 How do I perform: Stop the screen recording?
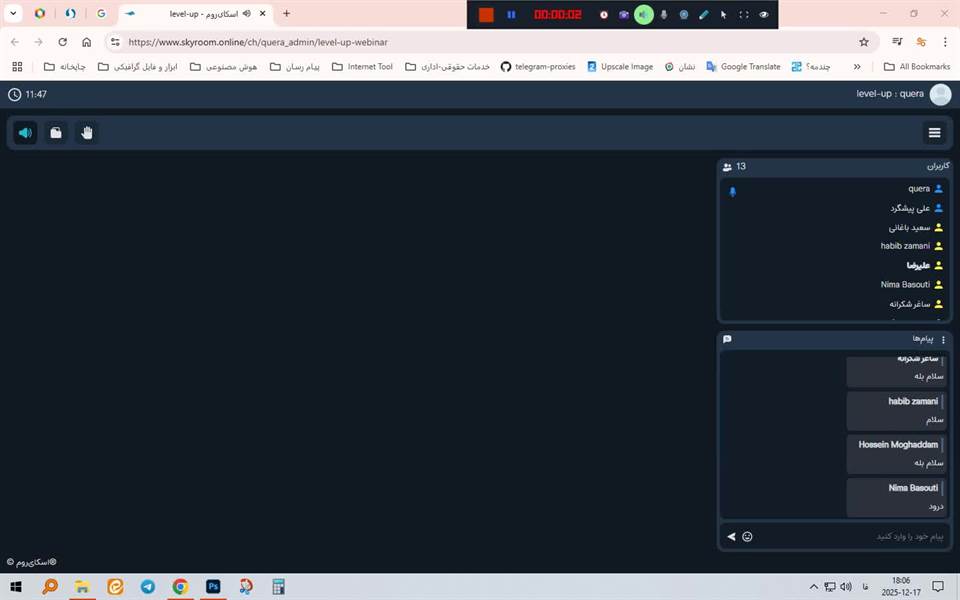tap(486, 15)
